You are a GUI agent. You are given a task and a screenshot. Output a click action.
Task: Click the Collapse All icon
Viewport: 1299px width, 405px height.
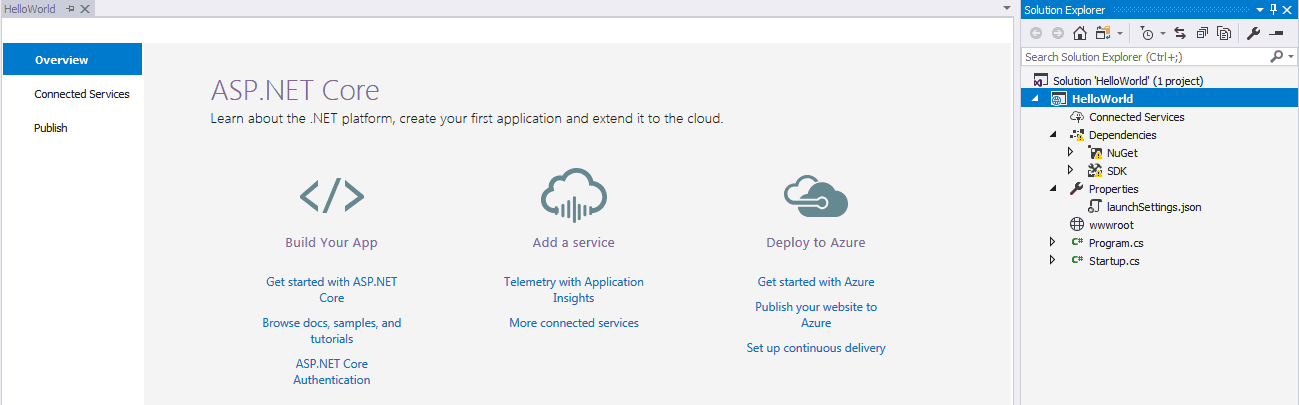point(1202,33)
